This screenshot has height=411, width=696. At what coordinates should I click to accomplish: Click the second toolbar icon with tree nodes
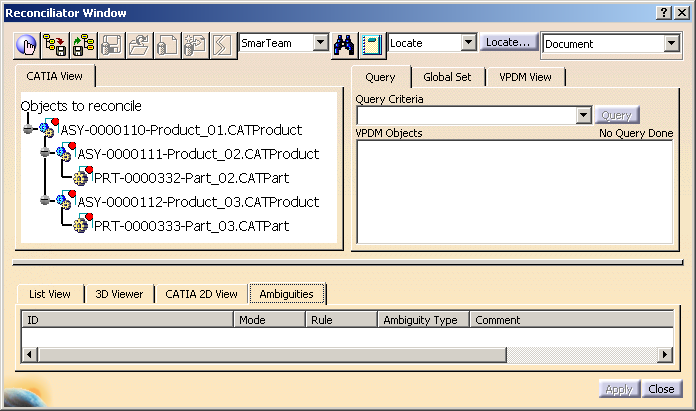coord(55,45)
